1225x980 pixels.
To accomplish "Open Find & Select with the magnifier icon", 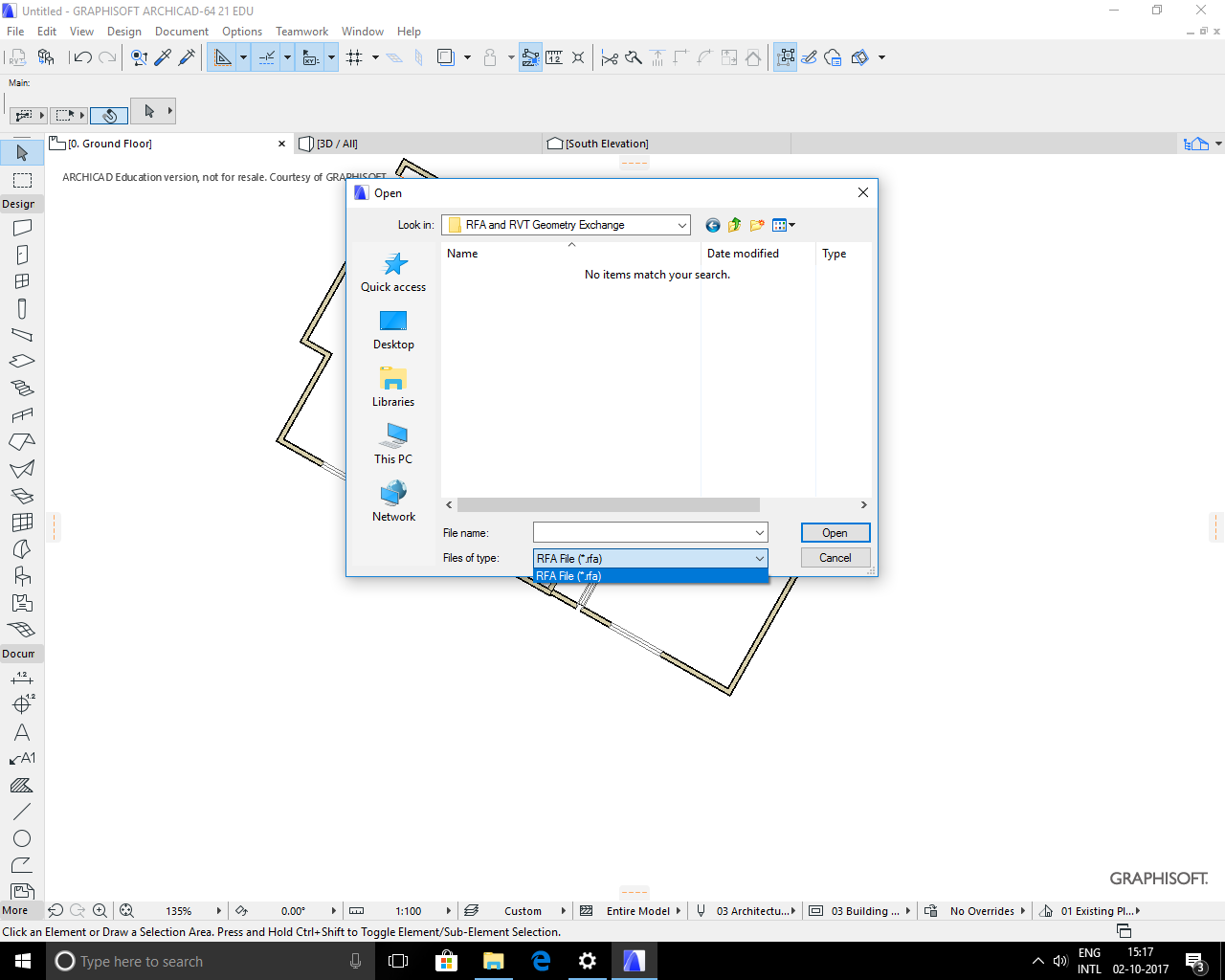I will [x=140, y=56].
